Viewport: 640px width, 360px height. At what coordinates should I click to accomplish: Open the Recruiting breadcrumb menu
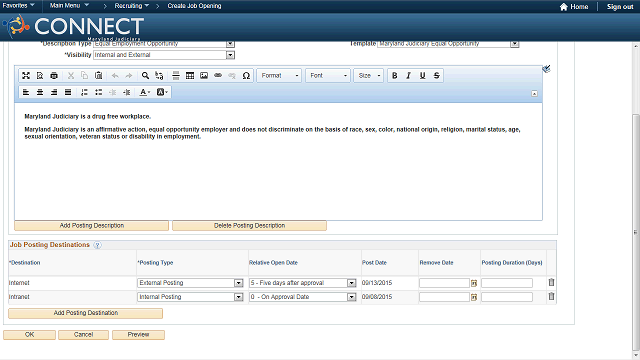pyautogui.click(x=131, y=6)
